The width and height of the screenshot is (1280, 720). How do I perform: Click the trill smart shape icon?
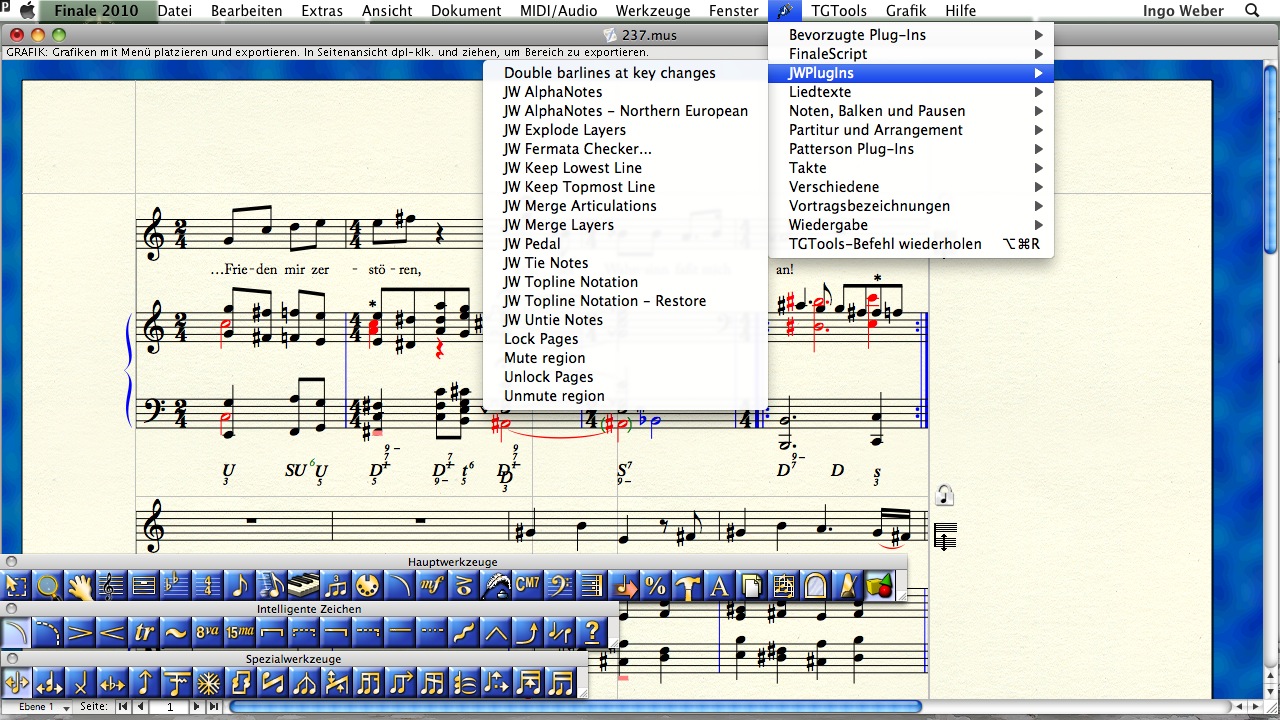(x=144, y=632)
